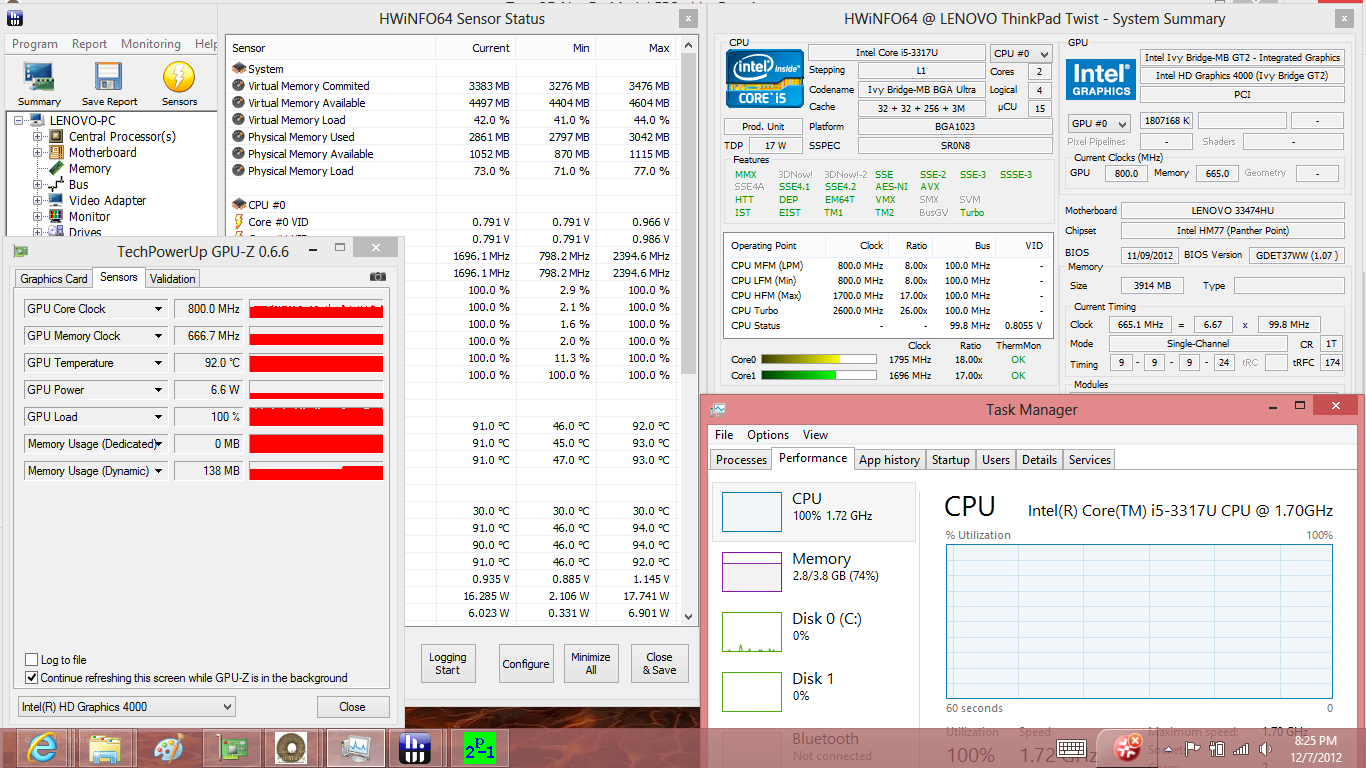Select Disk 0 (C:) in Task Manager
This screenshot has width=1366, height=768.
[813, 631]
